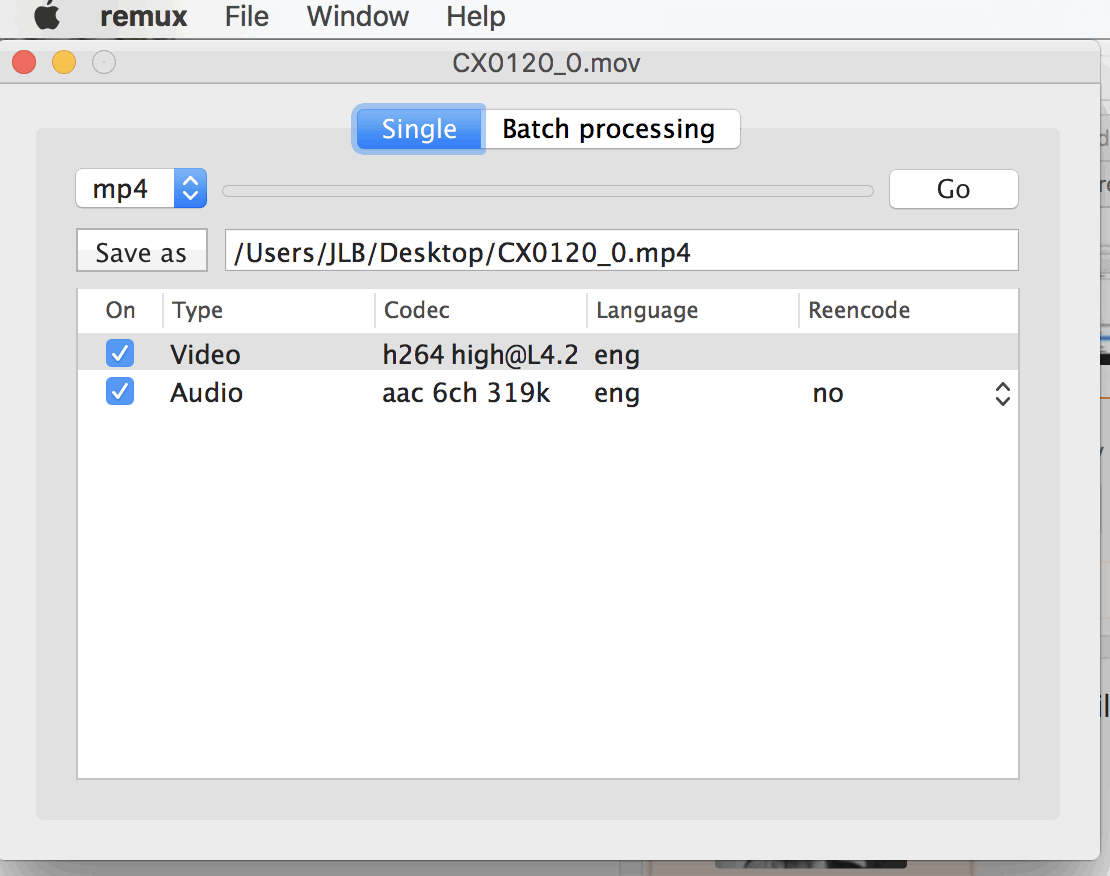The height and width of the screenshot is (876, 1110).
Task: Open the Audio reencode dropdown
Action: (x=911, y=393)
